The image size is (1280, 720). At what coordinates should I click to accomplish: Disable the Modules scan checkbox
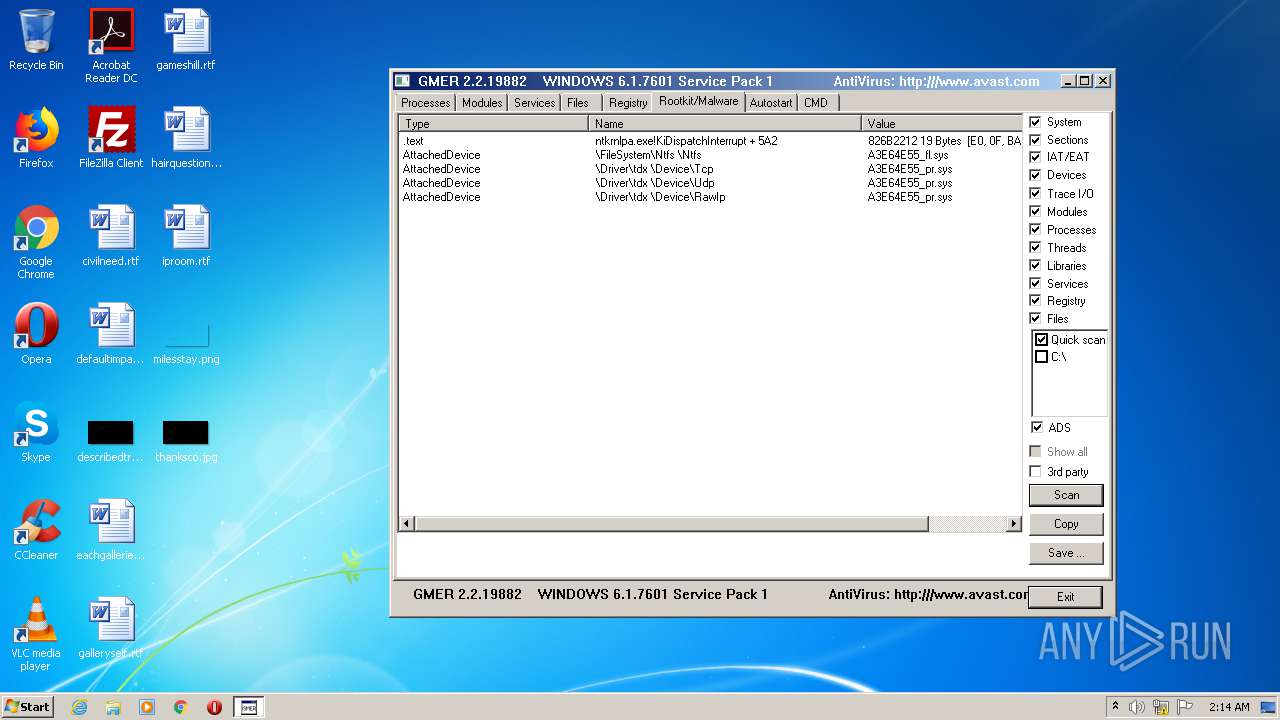pyautogui.click(x=1035, y=212)
